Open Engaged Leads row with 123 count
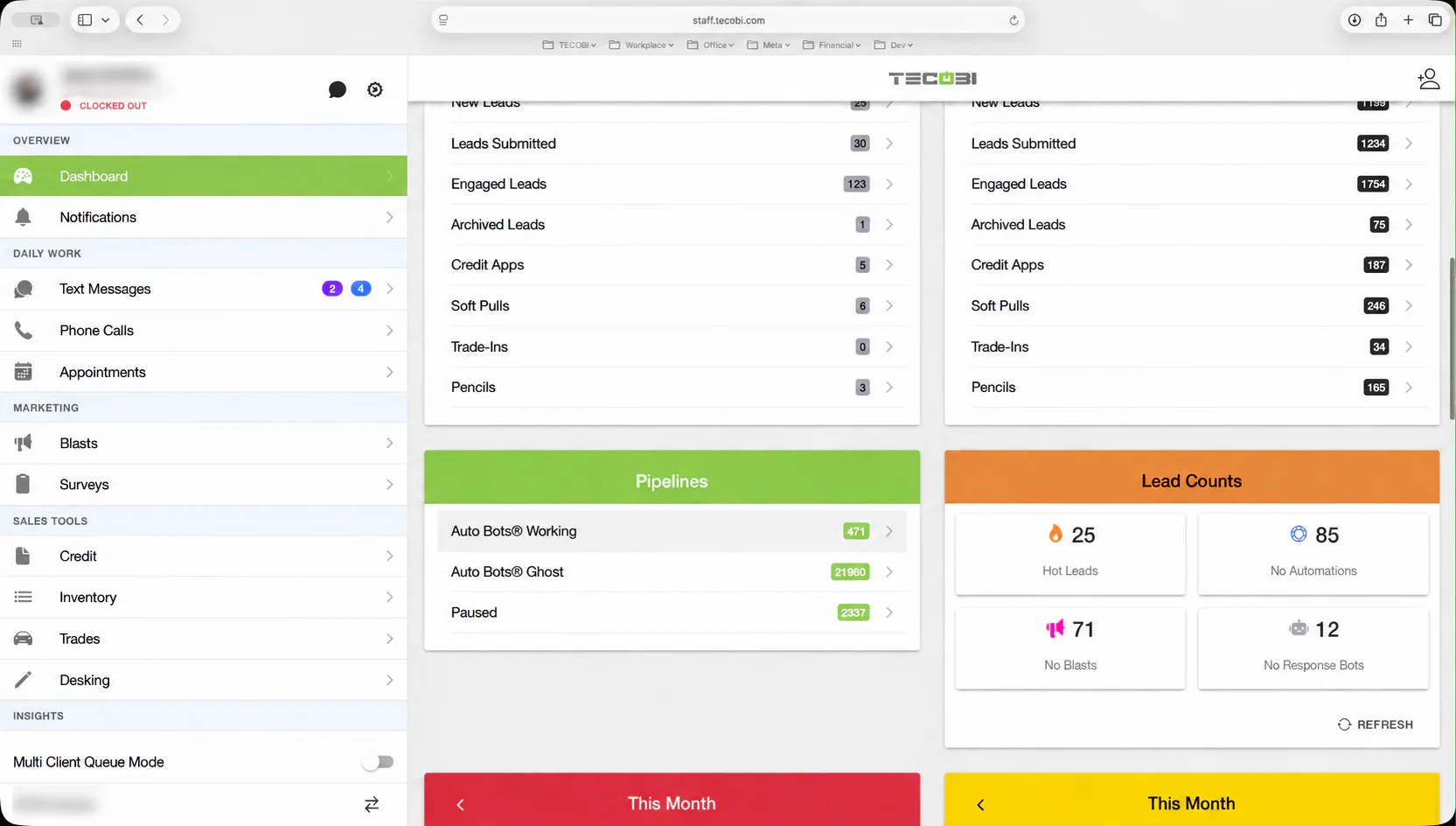This screenshot has width=1456, height=826. click(x=672, y=184)
